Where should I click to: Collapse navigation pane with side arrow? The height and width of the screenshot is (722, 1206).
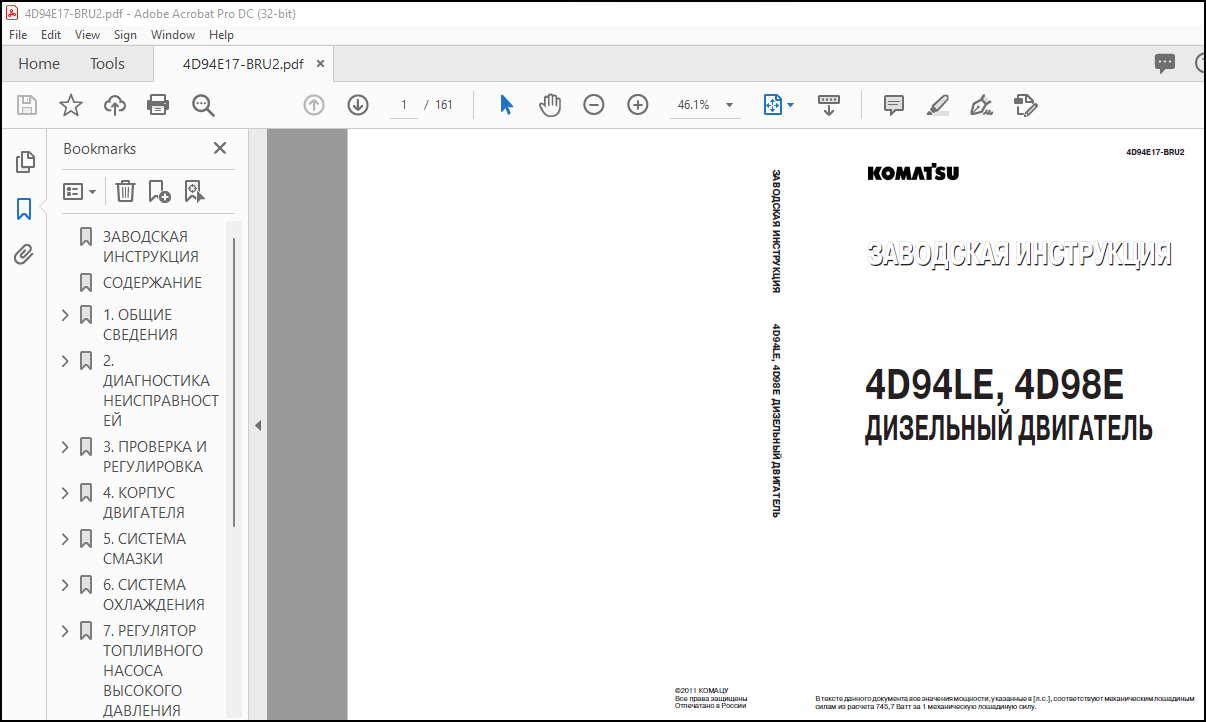click(x=257, y=425)
